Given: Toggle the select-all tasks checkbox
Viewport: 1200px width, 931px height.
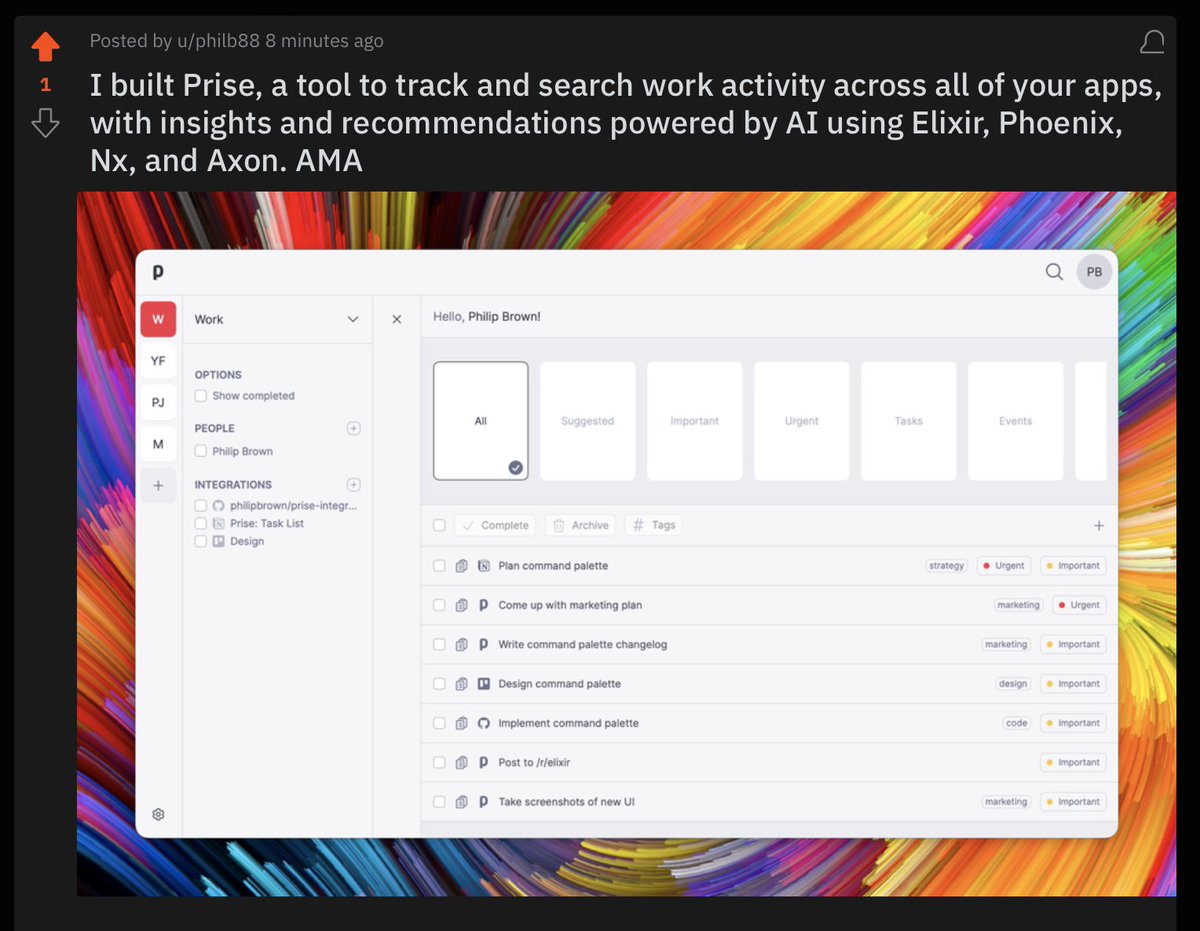Looking at the screenshot, I should point(439,525).
